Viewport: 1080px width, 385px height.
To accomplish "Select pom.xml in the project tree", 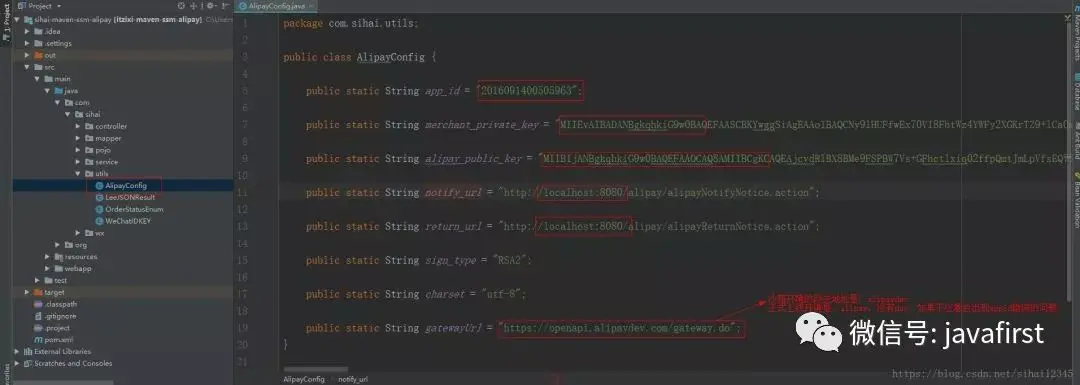I will click(x=58, y=340).
